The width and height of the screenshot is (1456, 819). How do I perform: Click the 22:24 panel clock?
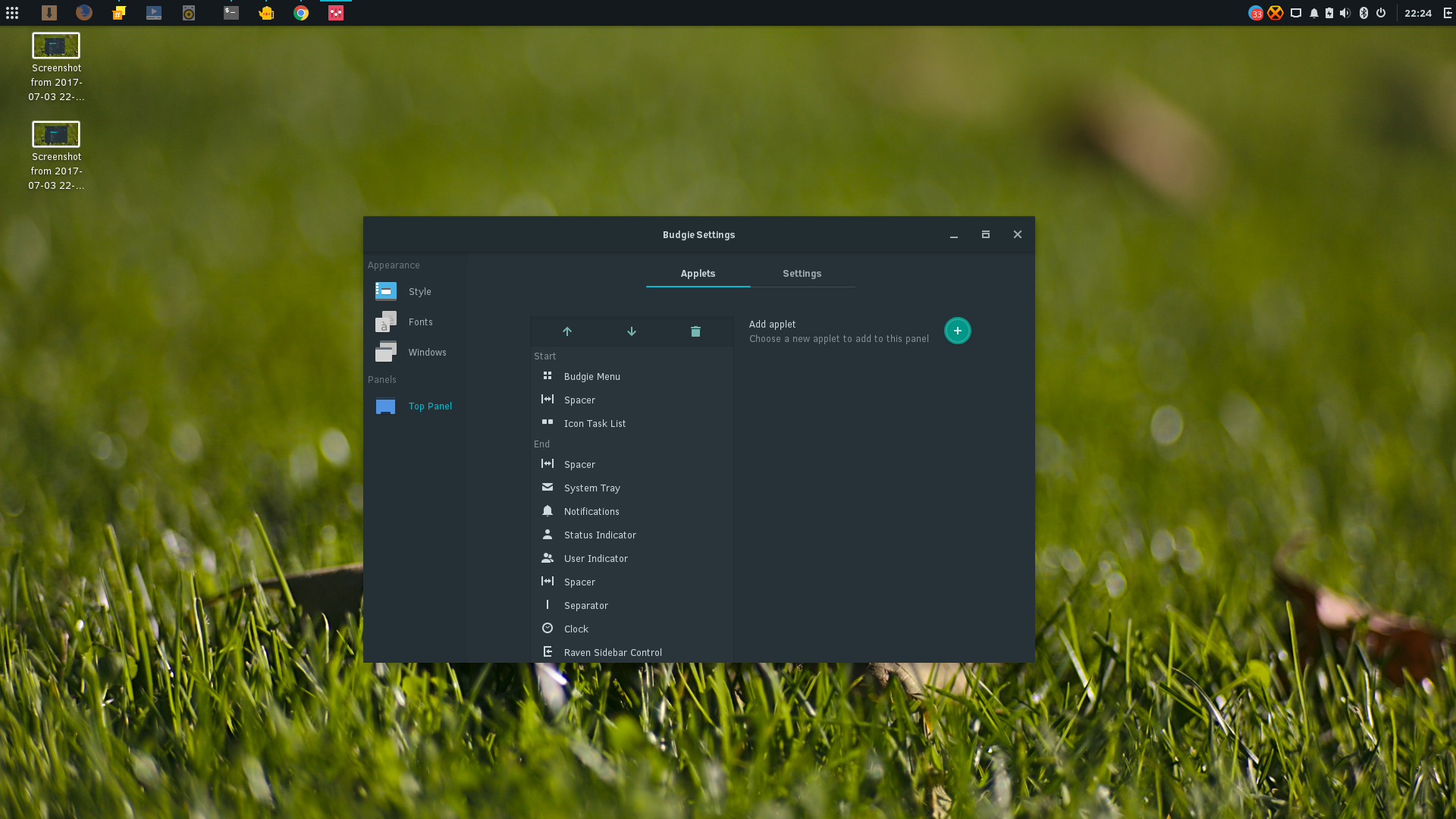pyautogui.click(x=1417, y=13)
